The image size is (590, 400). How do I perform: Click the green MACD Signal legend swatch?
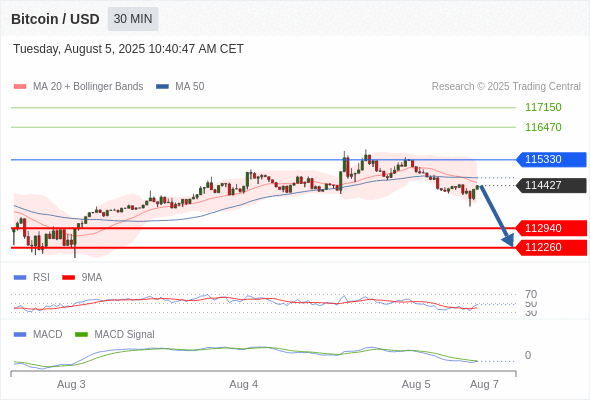81,334
